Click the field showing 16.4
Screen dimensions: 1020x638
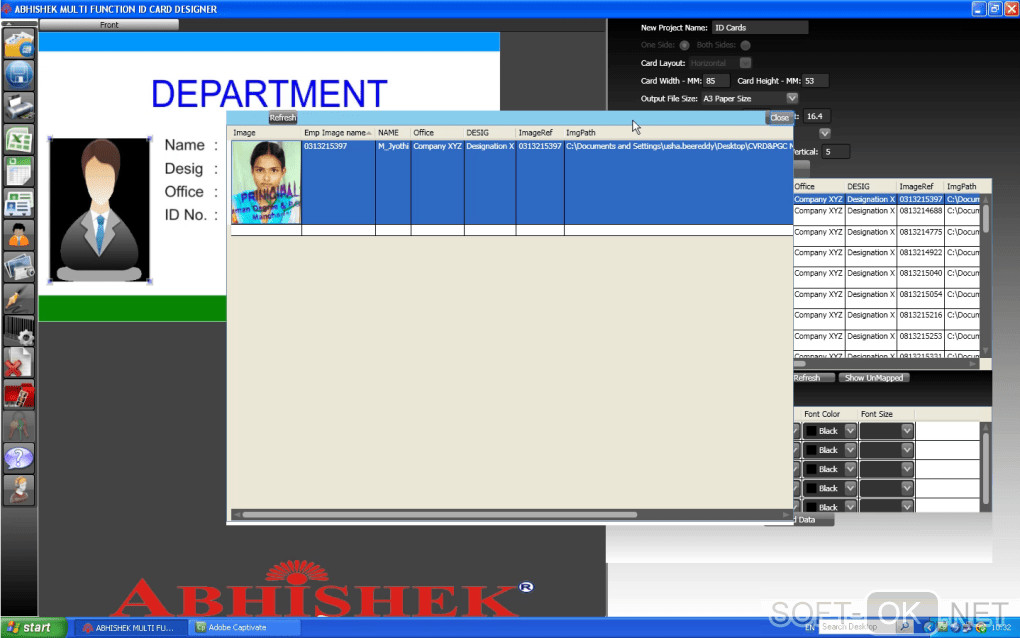(x=816, y=116)
